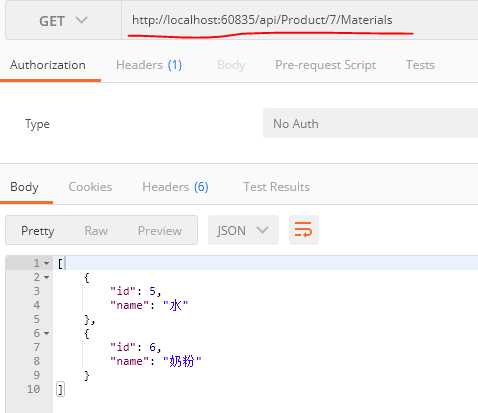Screen dimensions: 478x413
Task: Switch to the response Headers (6) tab
Action: click(x=175, y=187)
